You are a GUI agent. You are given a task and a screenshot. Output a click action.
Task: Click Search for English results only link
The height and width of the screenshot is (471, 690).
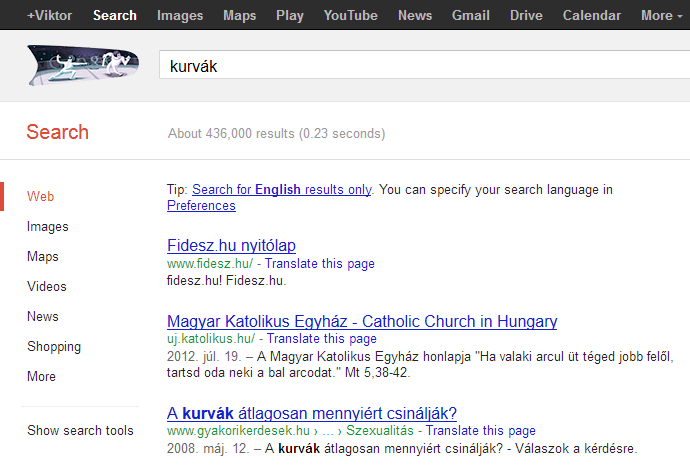click(282, 189)
